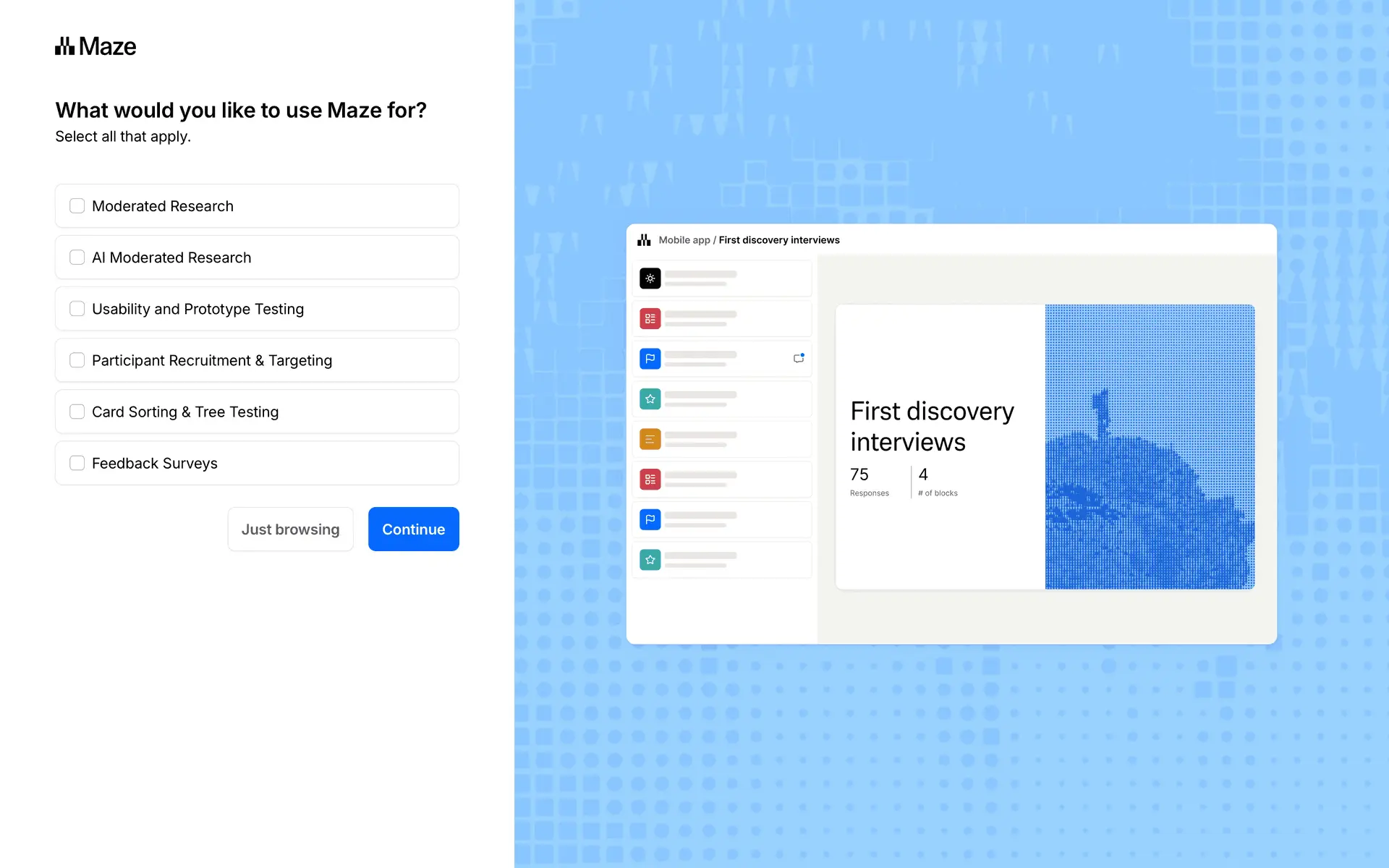The width and height of the screenshot is (1389, 868).
Task: Open the Mobile app breadcrumb link
Action: 684,240
